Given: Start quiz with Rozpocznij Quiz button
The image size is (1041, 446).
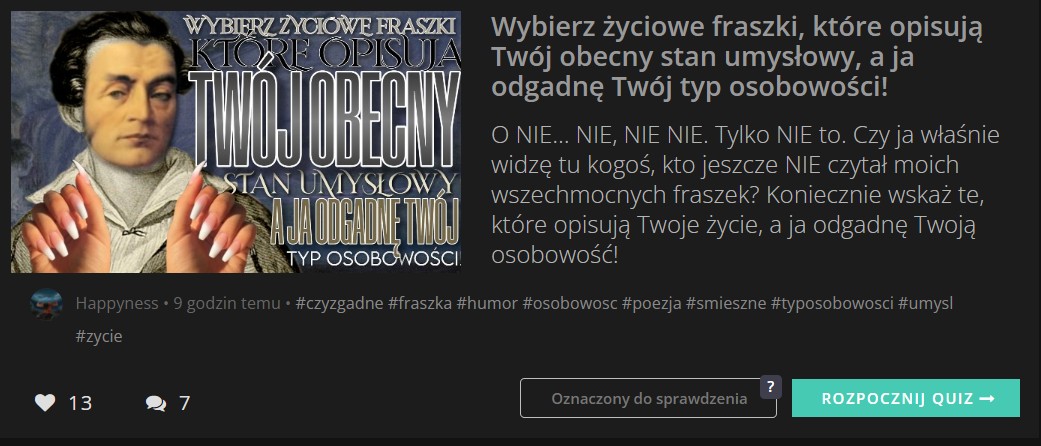Looking at the screenshot, I should pyautogui.click(x=906, y=398).
